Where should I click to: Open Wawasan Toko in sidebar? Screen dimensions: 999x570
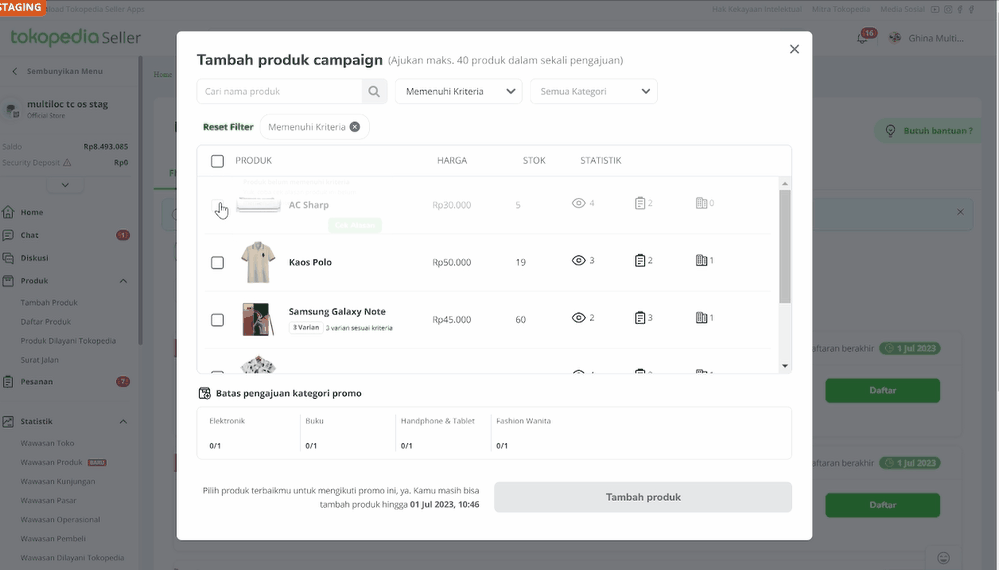(47, 443)
